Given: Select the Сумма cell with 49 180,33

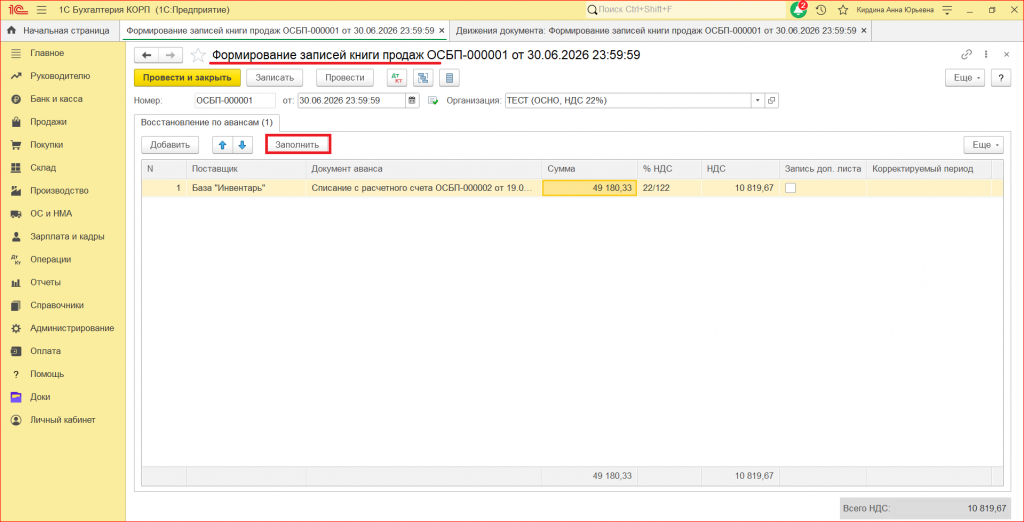Looking at the screenshot, I should click(x=590, y=188).
